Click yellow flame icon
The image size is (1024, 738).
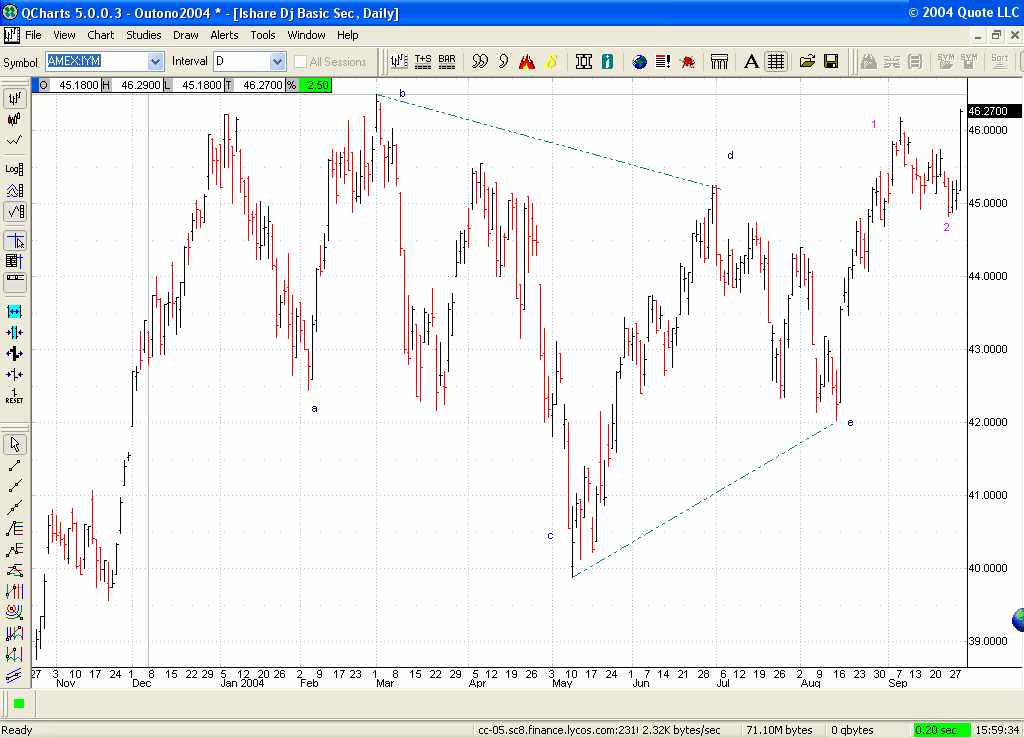[x=551, y=61]
